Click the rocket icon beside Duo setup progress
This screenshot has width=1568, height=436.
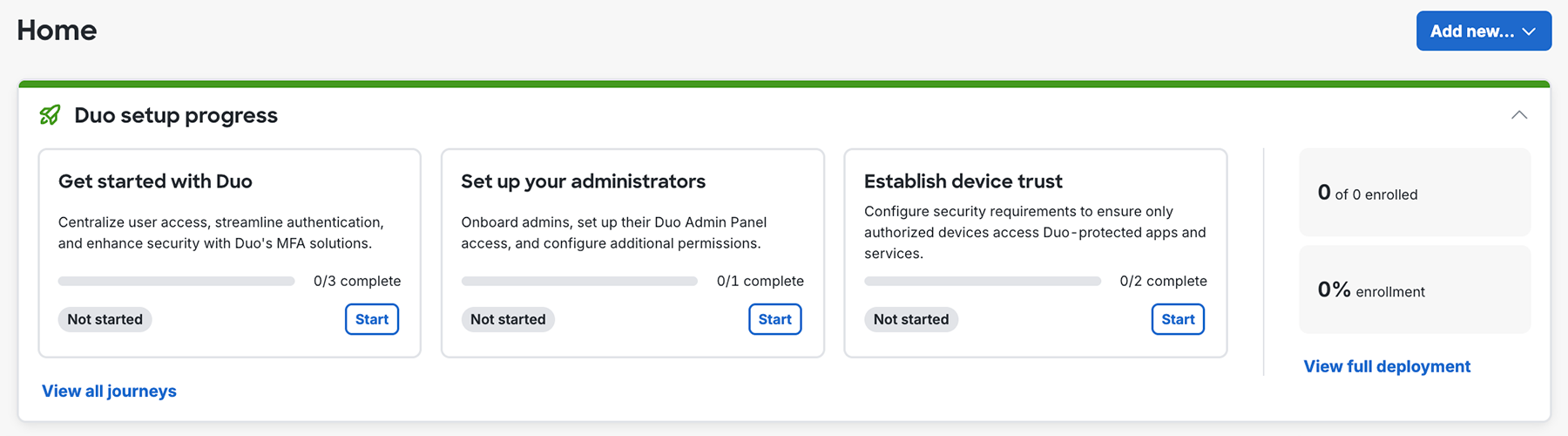click(x=51, y=115)
